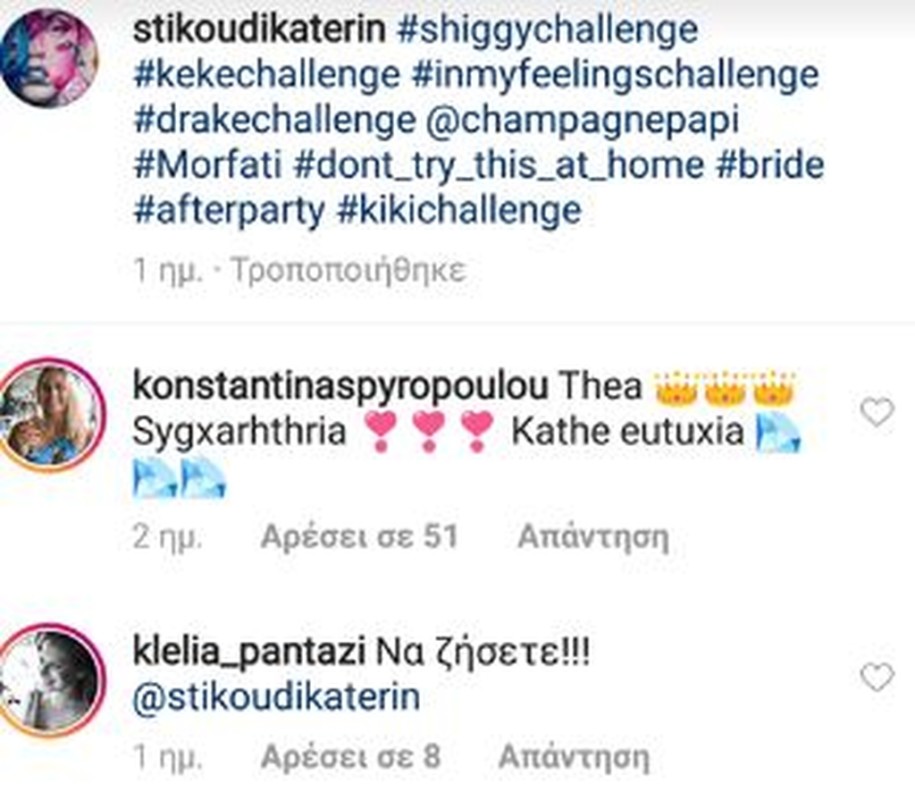Reply to konstantinaspyropoulou via Απάντηση
The image size is (915, 792).
point(593,536)
